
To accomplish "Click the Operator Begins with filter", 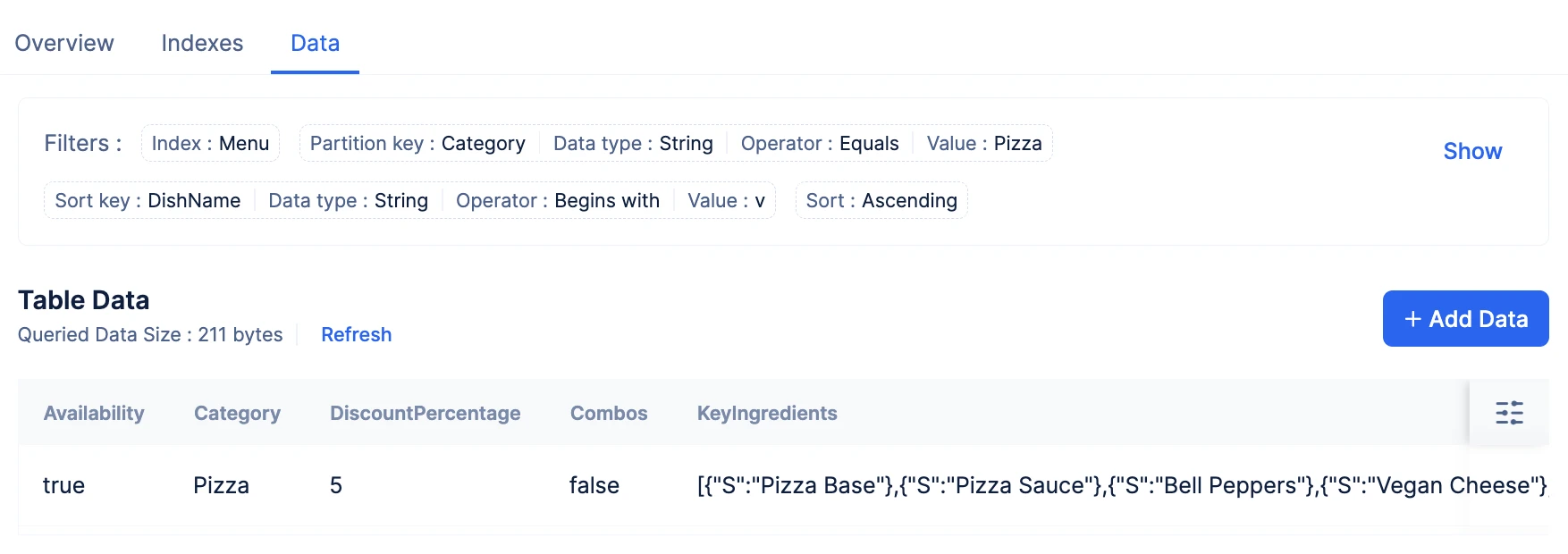I will click(558, 200).
